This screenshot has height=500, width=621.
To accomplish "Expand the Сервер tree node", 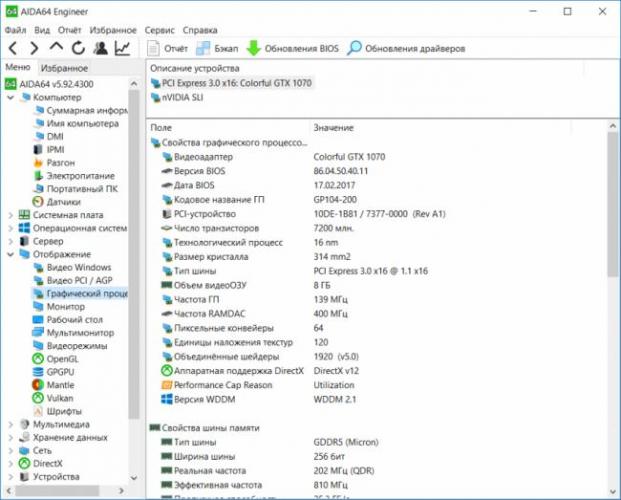I will point(11,241).
